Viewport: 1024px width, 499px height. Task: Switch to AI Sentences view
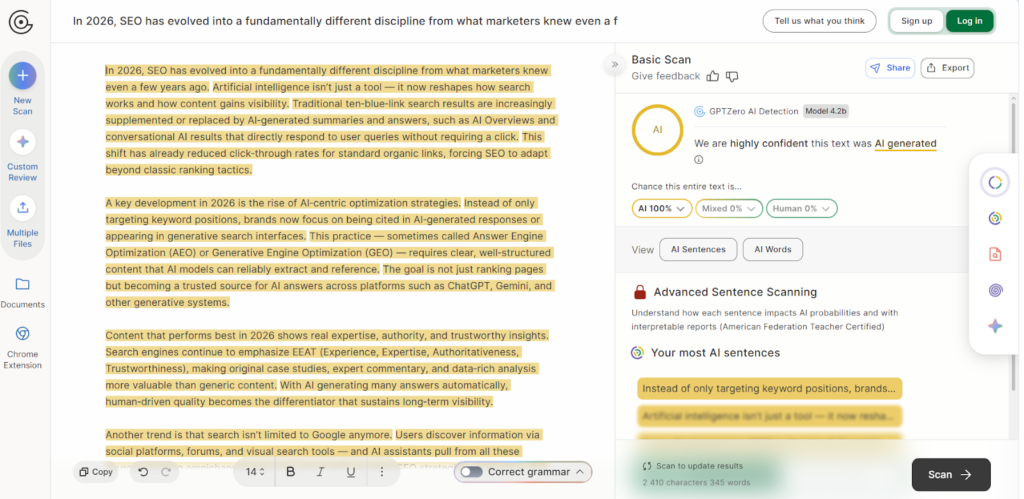[x=698, y=250]
